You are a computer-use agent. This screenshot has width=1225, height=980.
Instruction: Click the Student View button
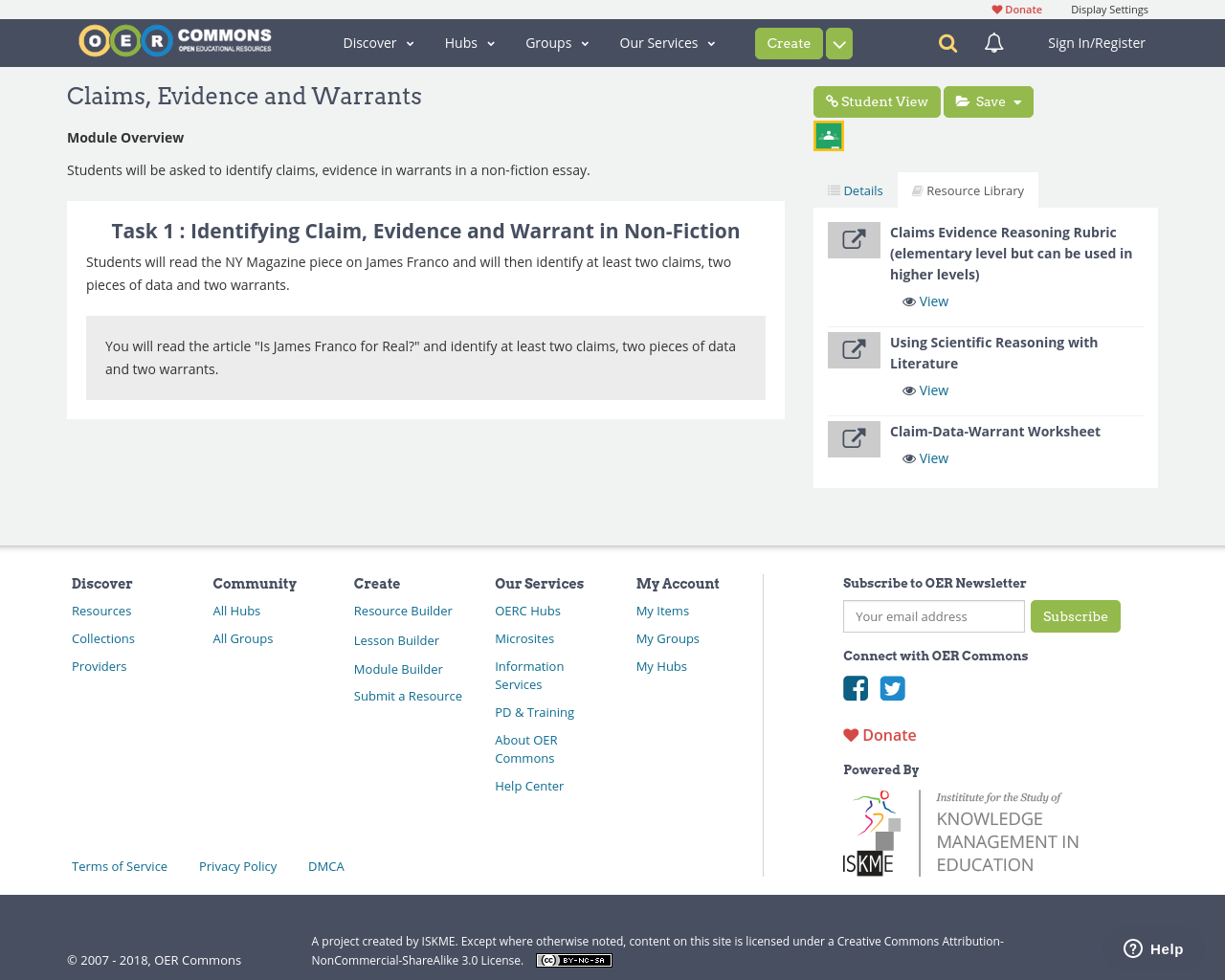tap(877, 101)
